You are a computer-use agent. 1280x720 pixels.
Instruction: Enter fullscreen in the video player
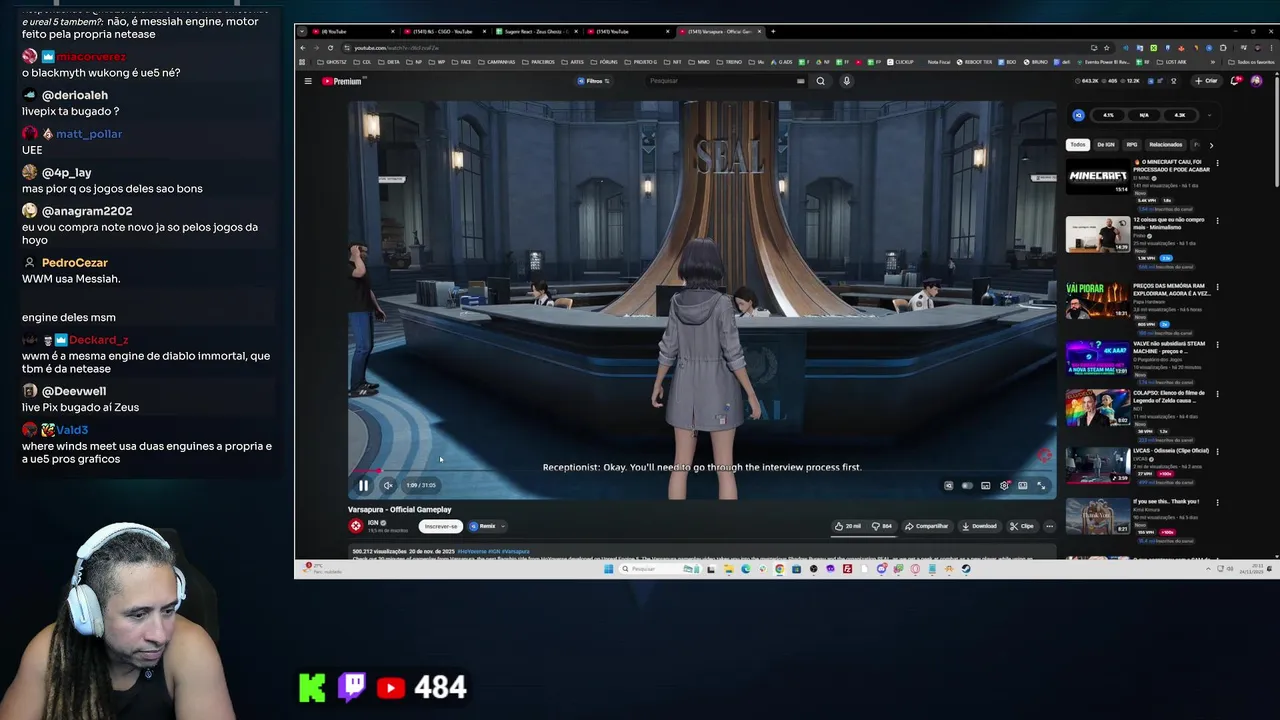1041,485
